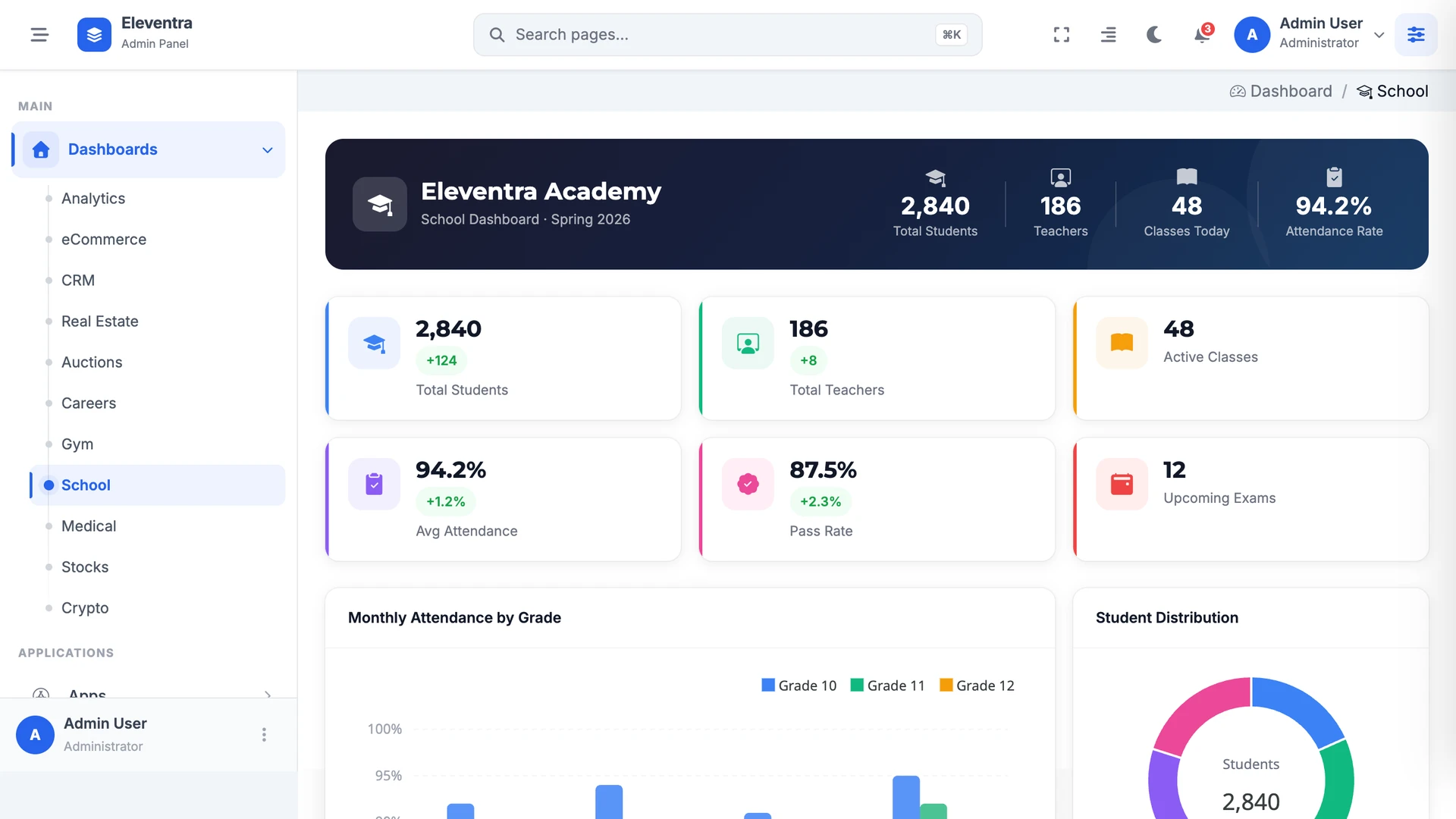This screenshot has height=819, width=1456.
Task: Toggle dark mode with the moon icon
Action: point(1154,35)
